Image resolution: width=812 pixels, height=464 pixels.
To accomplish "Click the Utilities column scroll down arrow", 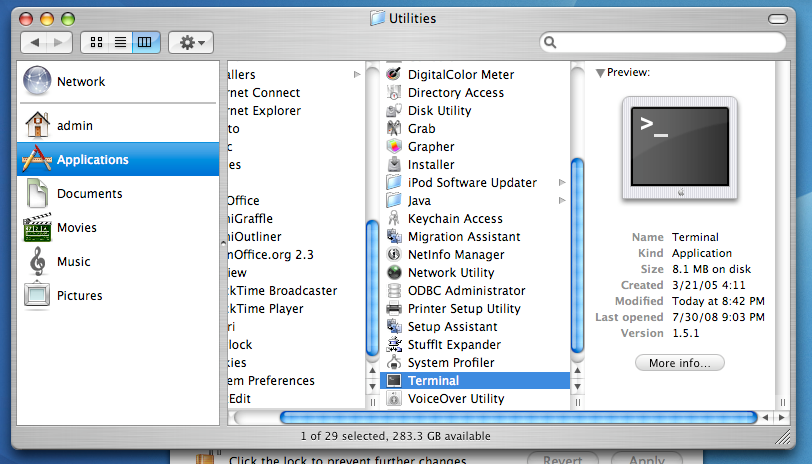I will [x=577, y=387].
